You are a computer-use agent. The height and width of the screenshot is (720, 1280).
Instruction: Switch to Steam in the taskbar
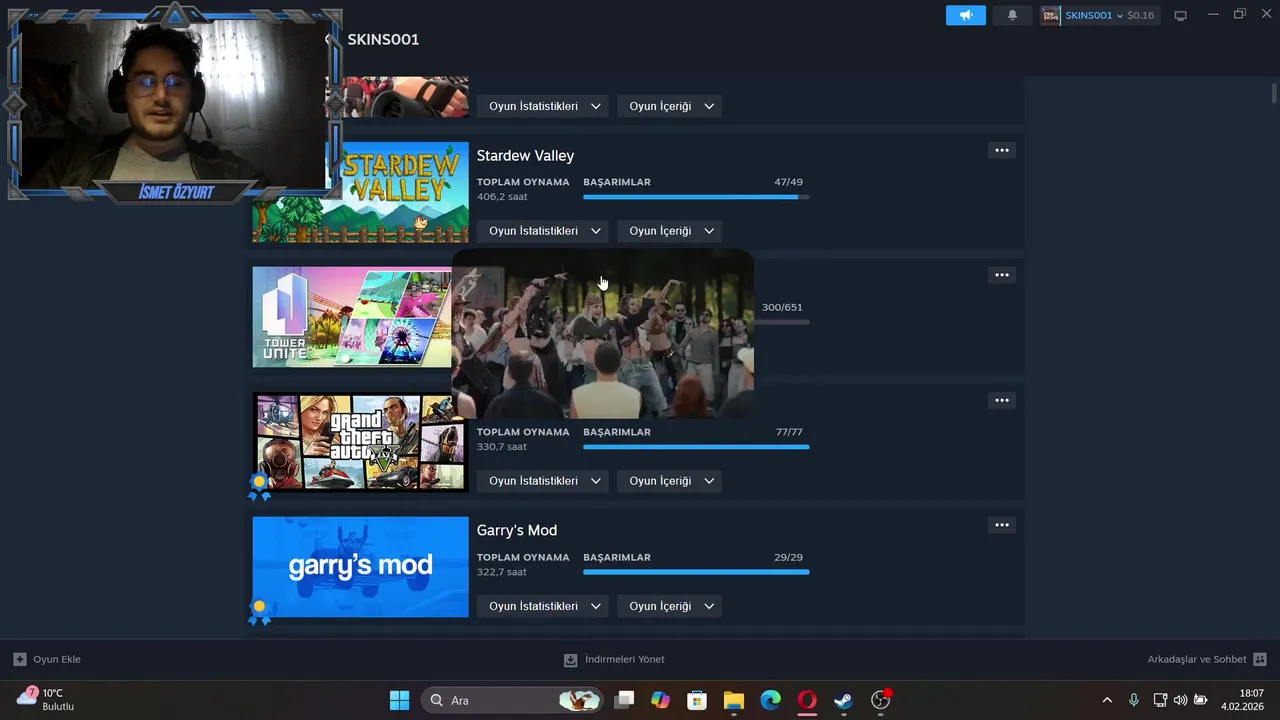pyautogui.click(x=844, y=700)
